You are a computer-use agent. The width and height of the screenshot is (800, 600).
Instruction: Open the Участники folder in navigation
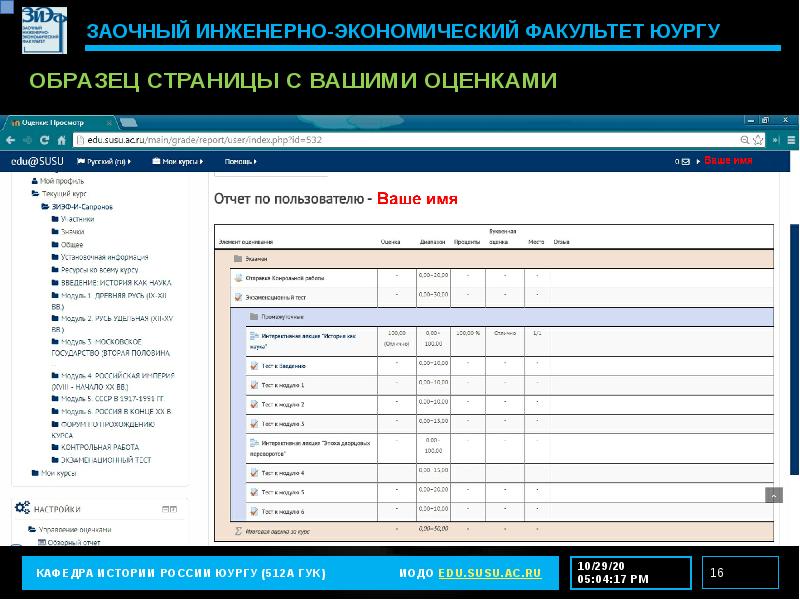coord(78,218)
